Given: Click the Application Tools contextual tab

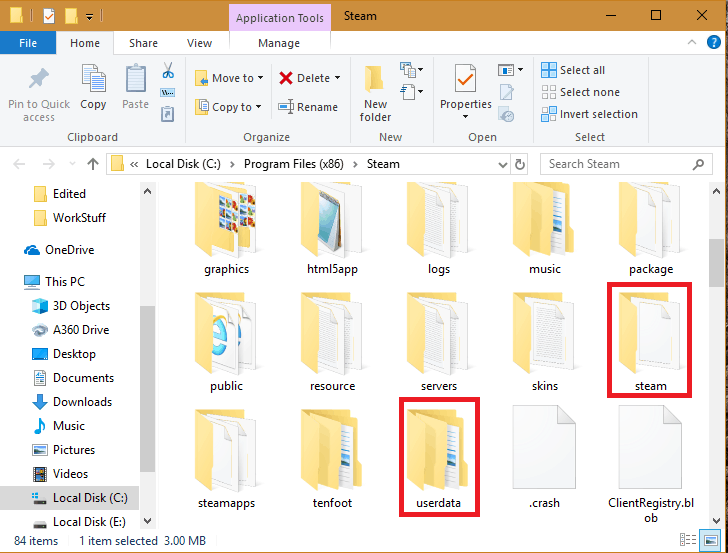Looking at the screenshot, I should (x=280, y=18).
